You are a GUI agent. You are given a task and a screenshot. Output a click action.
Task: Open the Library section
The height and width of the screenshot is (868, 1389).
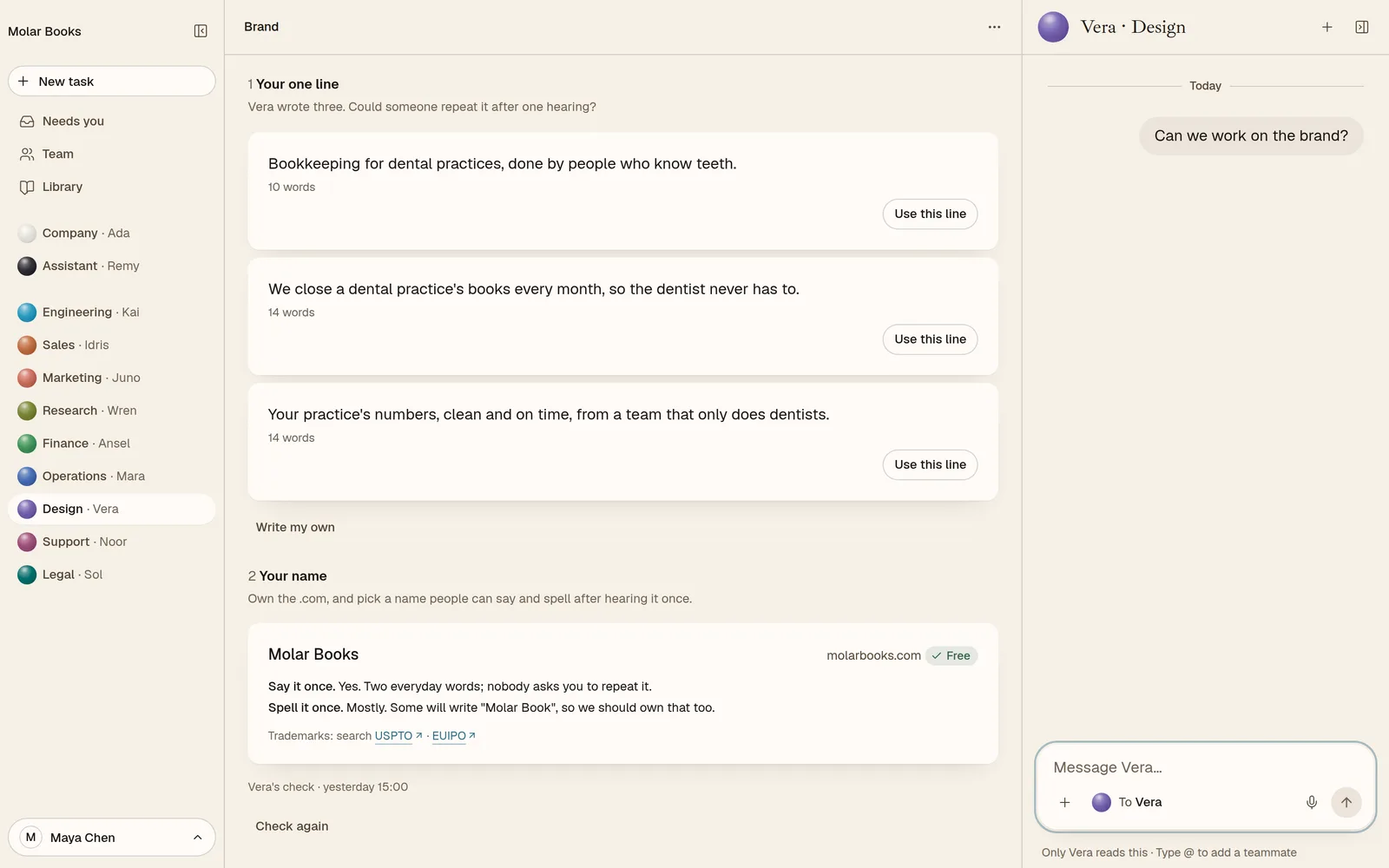[111, 187]
